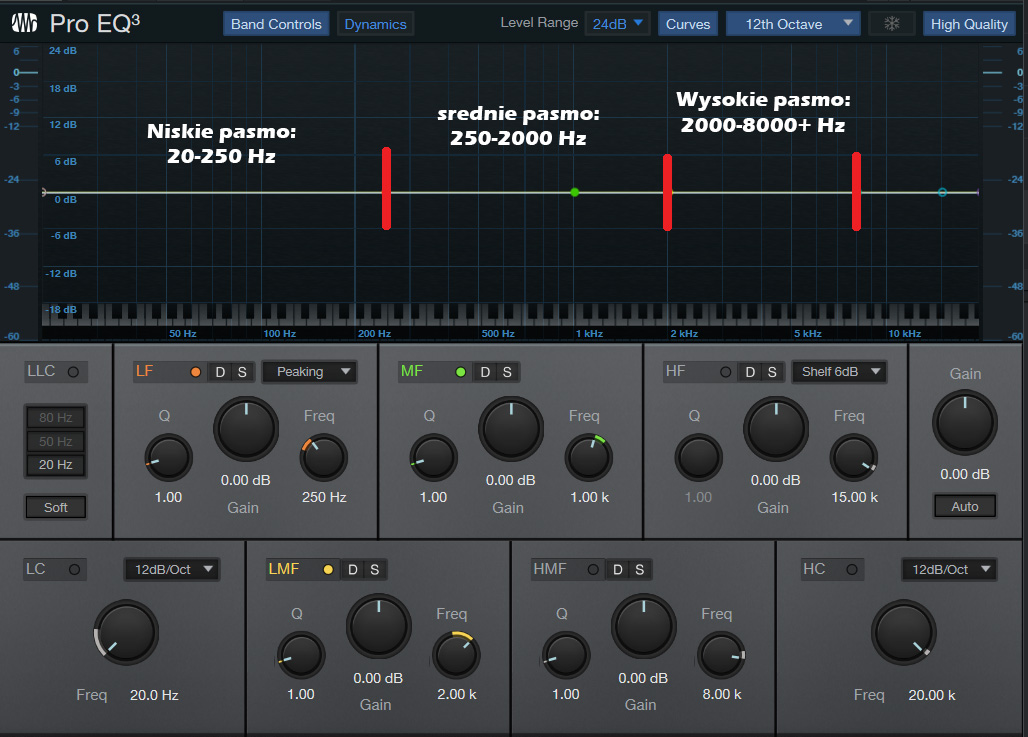The width and height of the screenshot is (1028, 737).
Task: Click the master Gain knob
Action: click(x=964, y=422)
